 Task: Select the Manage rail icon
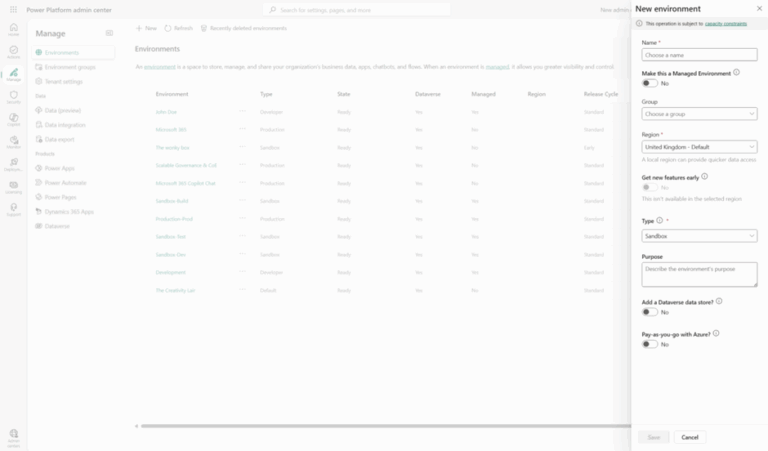point(14,74)
